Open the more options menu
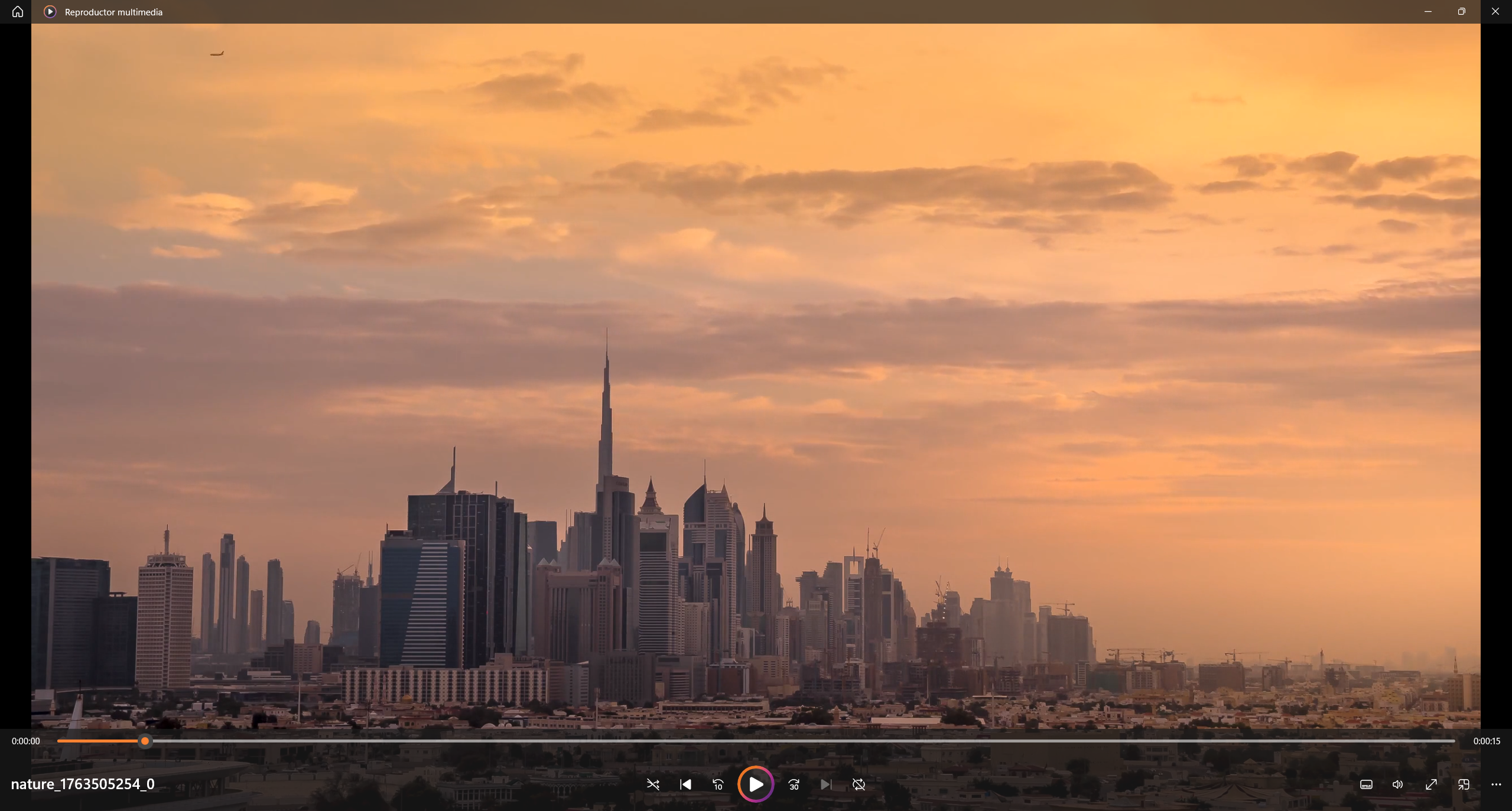The image size is (1512, 811). pos(1495,784)
